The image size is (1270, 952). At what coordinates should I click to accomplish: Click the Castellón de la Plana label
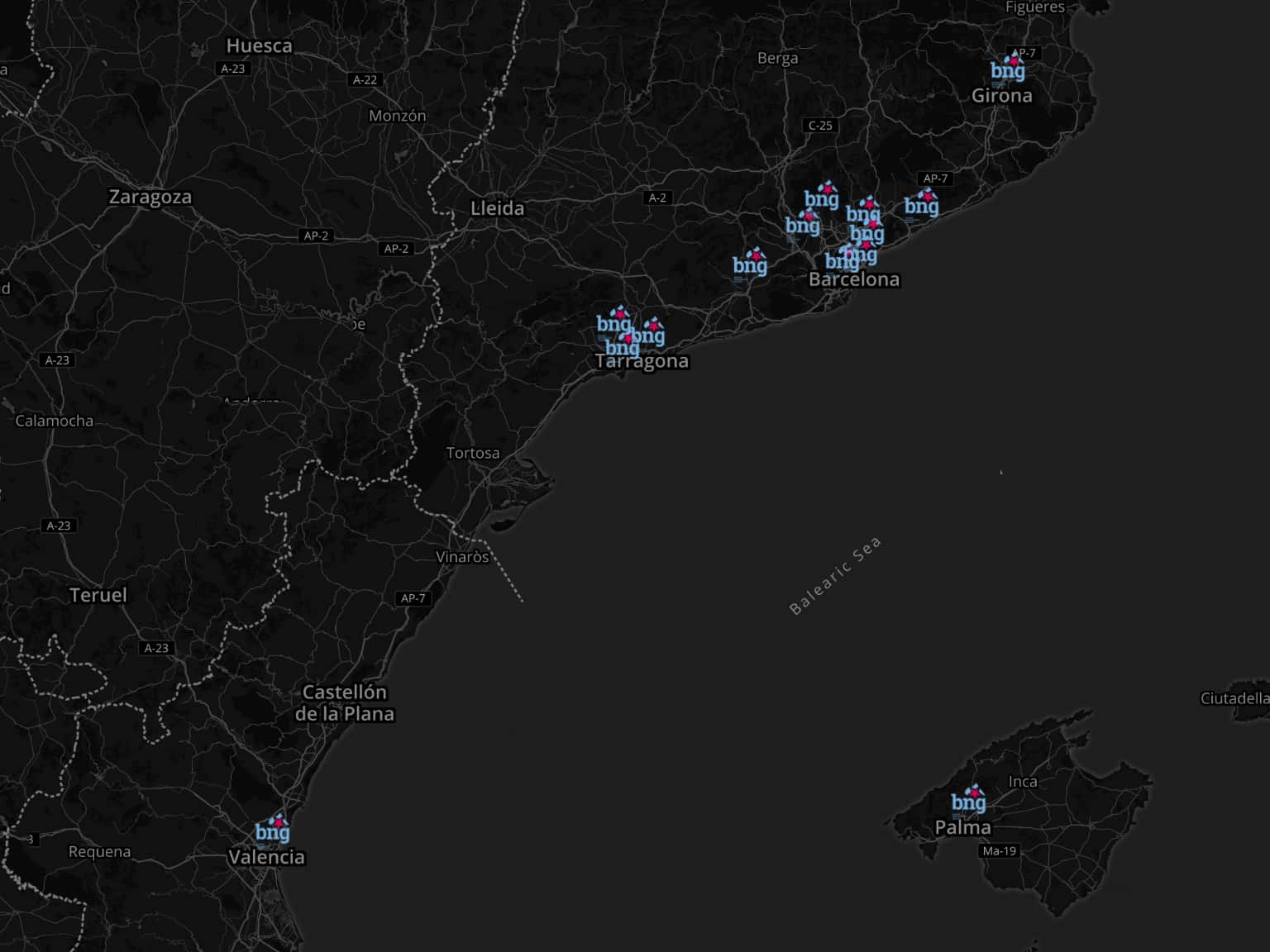pyautogui.click(x=345, y=702)
